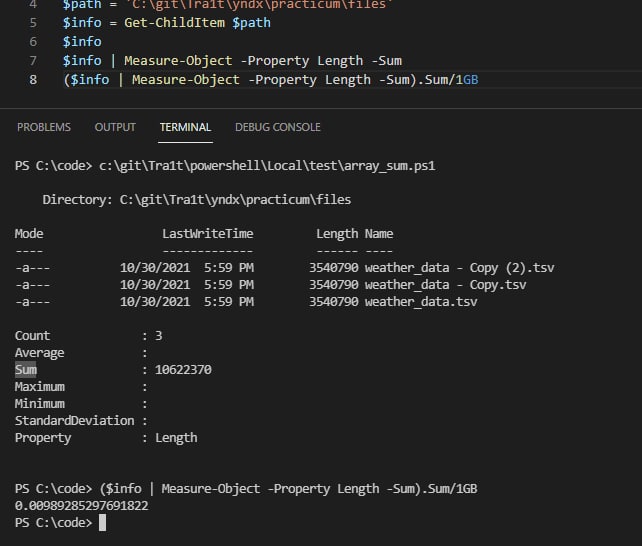This screenshot has width=642, height=546.
Task: Show the DEBUG CONSOLE tab
Action: [278, 127]
